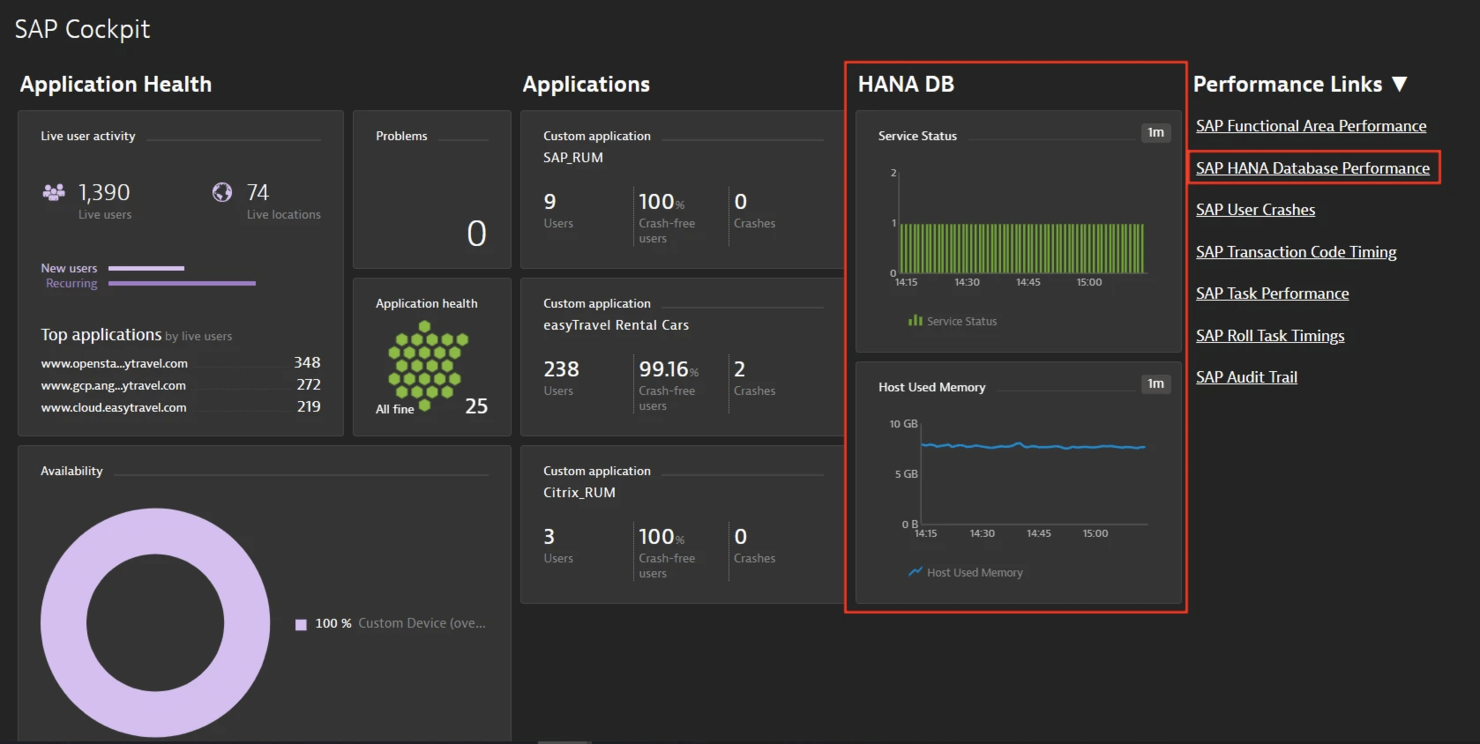Open the SAP HANA Database Performance link
The width and height of the screenshot is (1480, 744).
[x=1312, y=167]
